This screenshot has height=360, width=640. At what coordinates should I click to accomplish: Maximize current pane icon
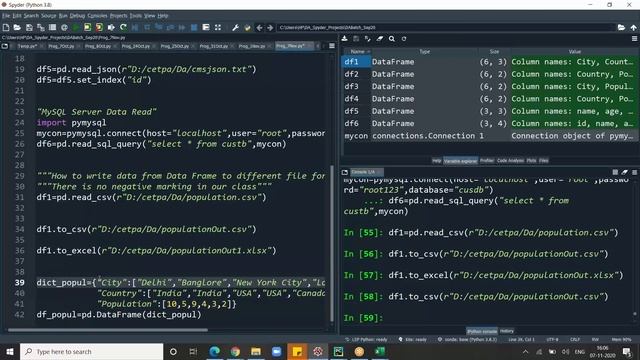tap(218, 27)
